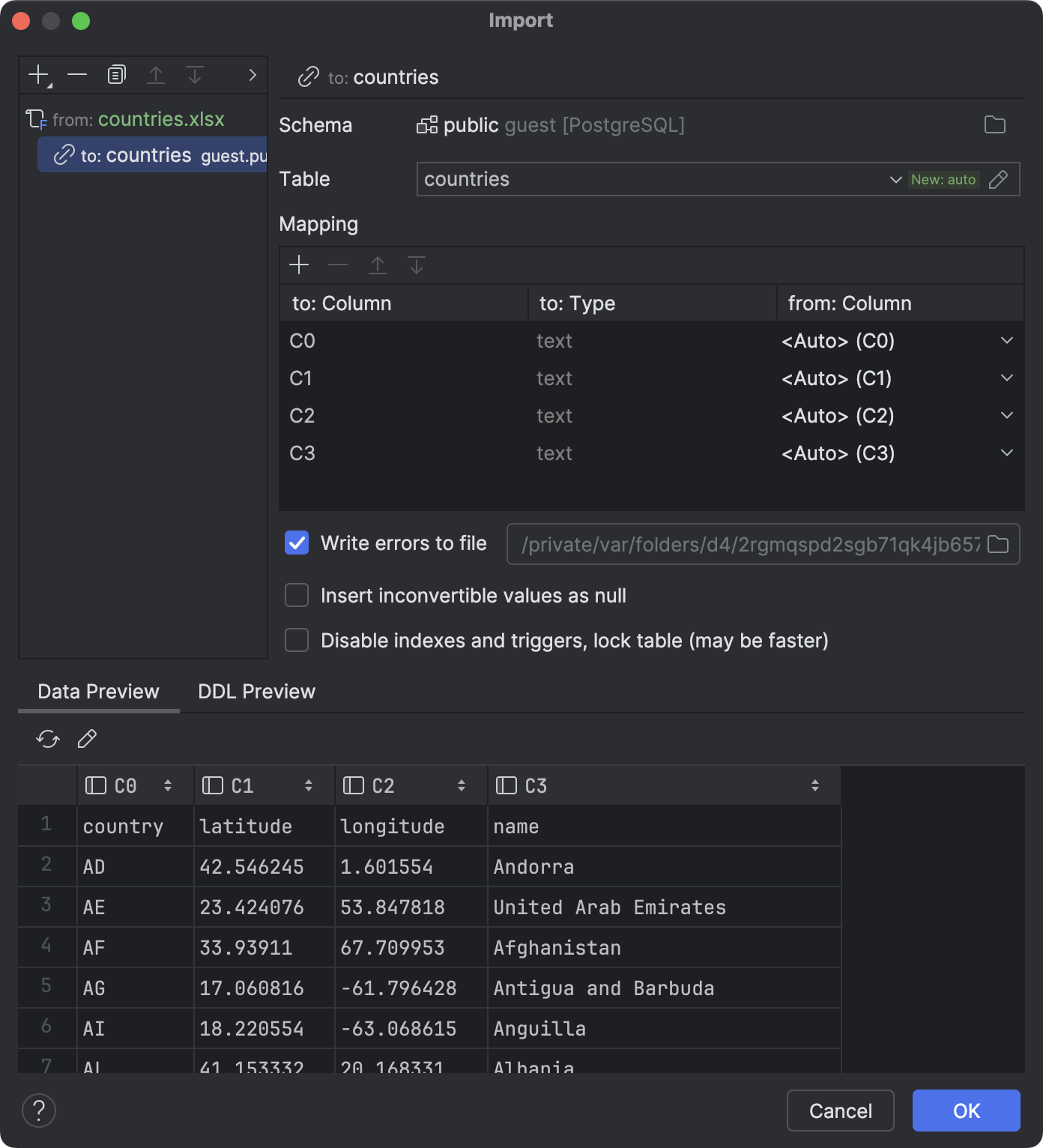The height and width of the screenshot is (1148, 1043).
Task: Open the countries table dropdown
Action: (894, 179)
